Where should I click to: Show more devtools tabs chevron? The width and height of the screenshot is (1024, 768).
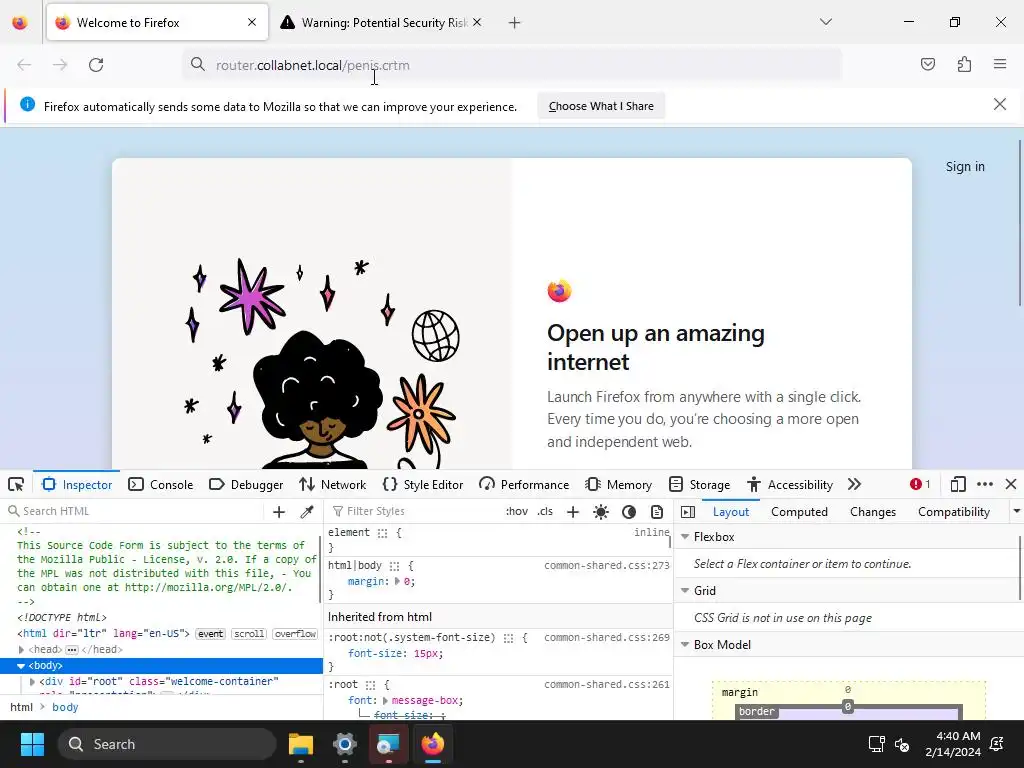[854, 485]
